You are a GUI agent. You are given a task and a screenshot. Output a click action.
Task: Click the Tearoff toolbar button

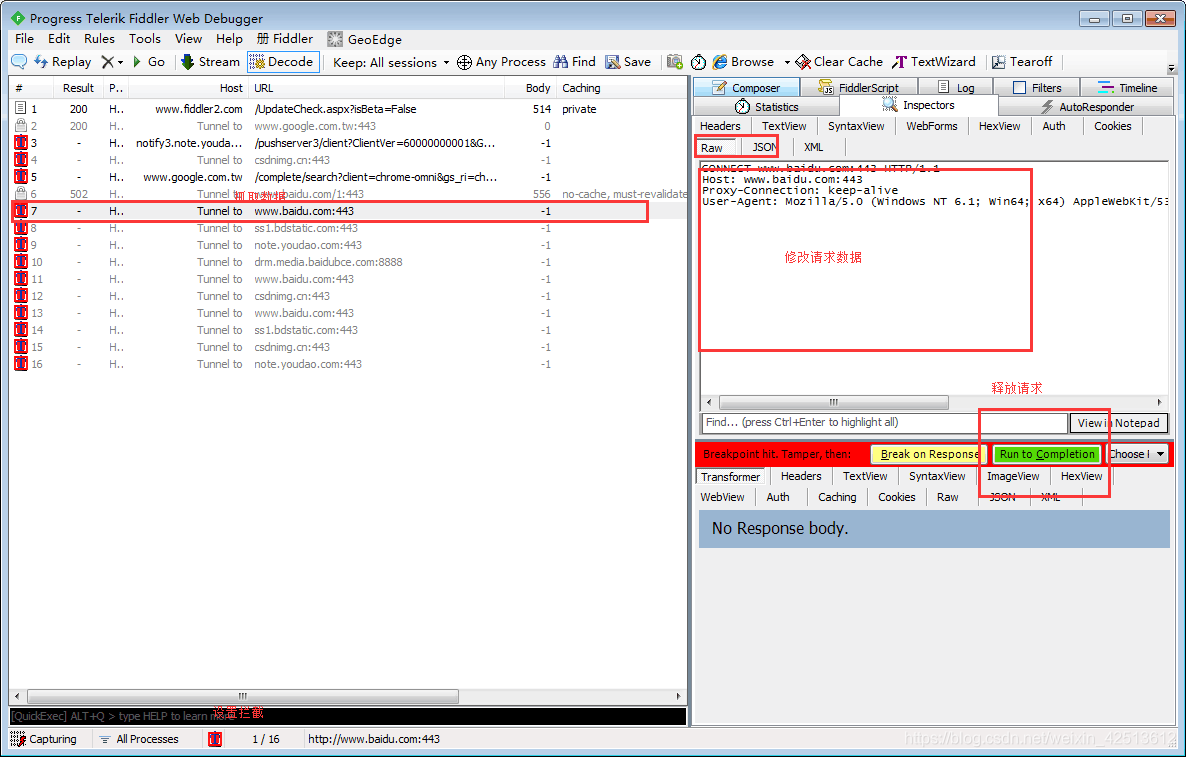[1023, 62]
